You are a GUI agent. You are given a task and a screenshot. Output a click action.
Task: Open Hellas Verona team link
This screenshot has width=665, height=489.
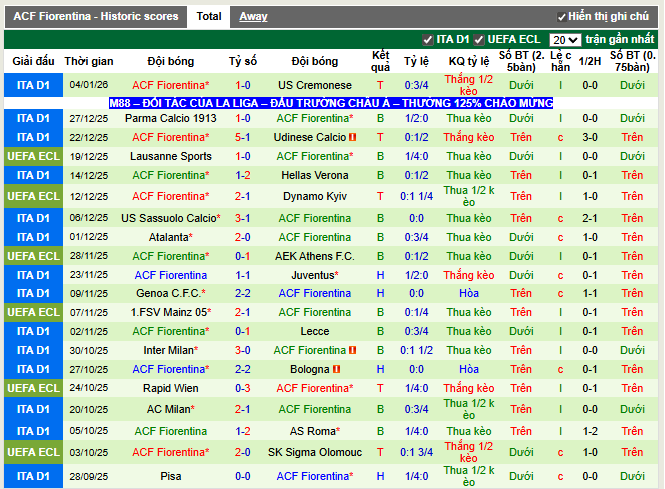(x=315, y=176)
